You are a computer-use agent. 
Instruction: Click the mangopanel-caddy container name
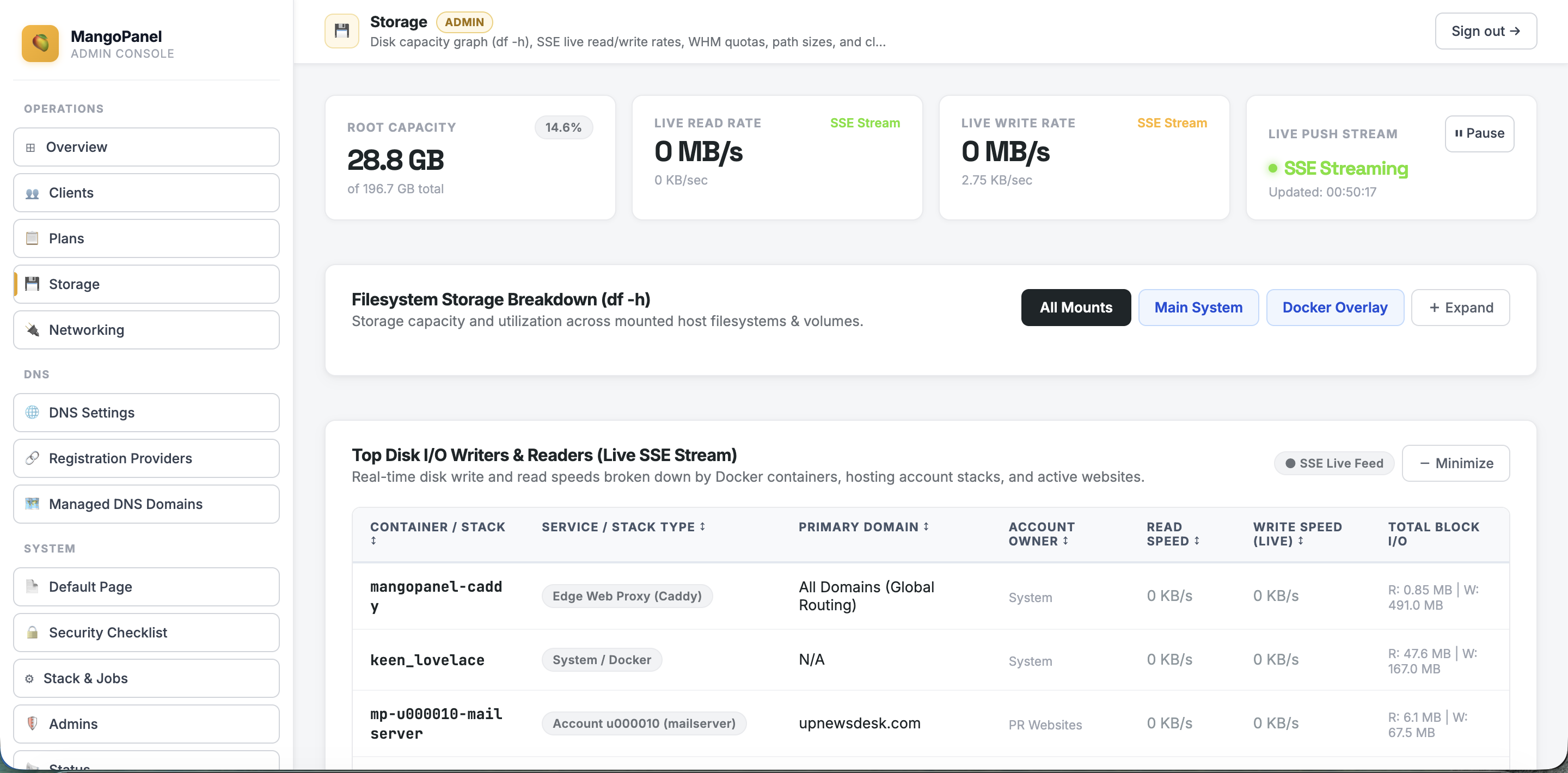click(x=436, y=597)
